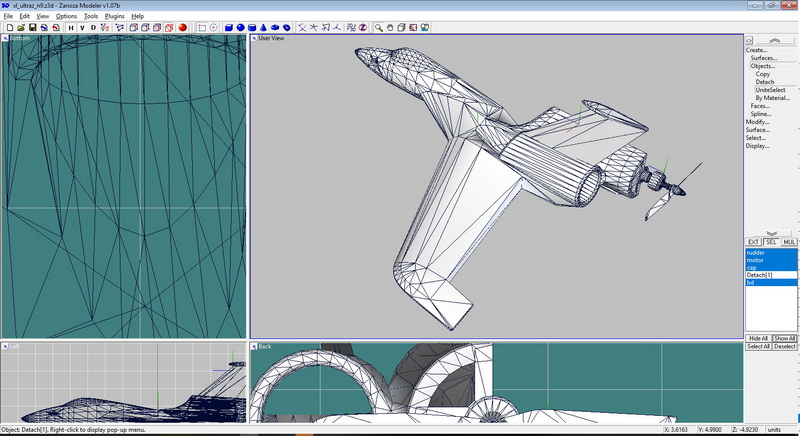This screenshot has height=436, width=800.
Task: Create a blue cube primitive
Action: pos(228,27)
